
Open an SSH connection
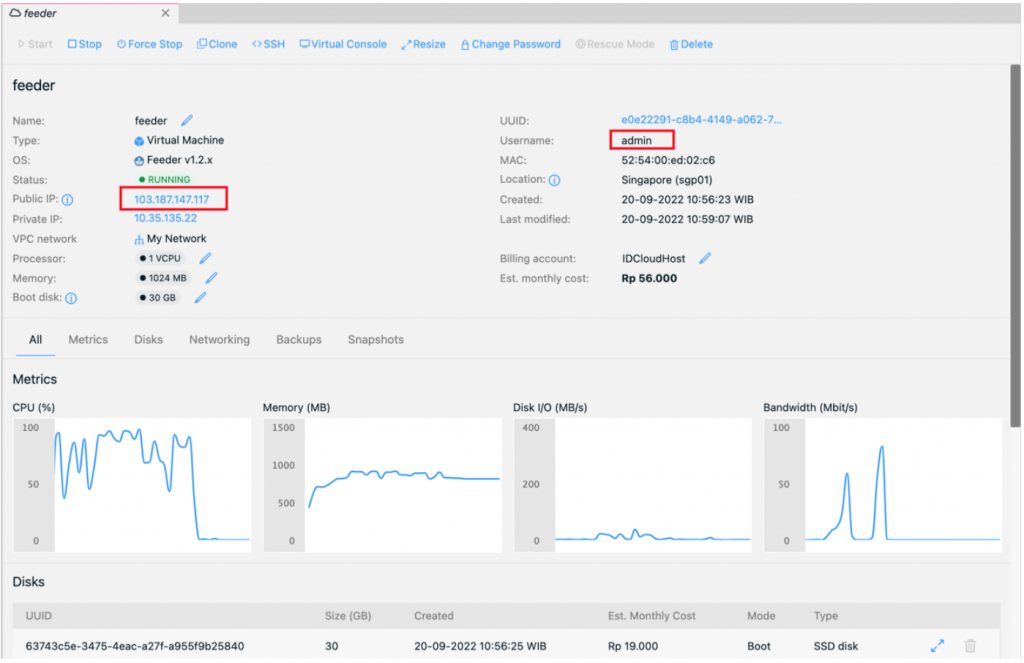[268, 44]
